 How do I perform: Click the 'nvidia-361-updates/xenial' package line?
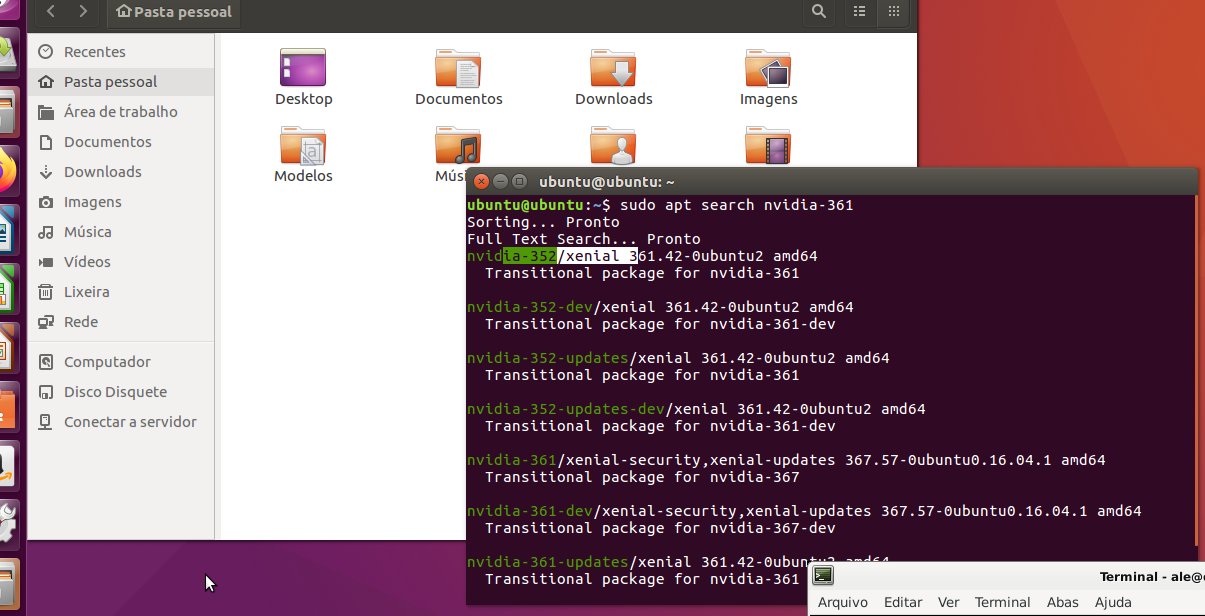pyautogui.click(x=678, y=562)
